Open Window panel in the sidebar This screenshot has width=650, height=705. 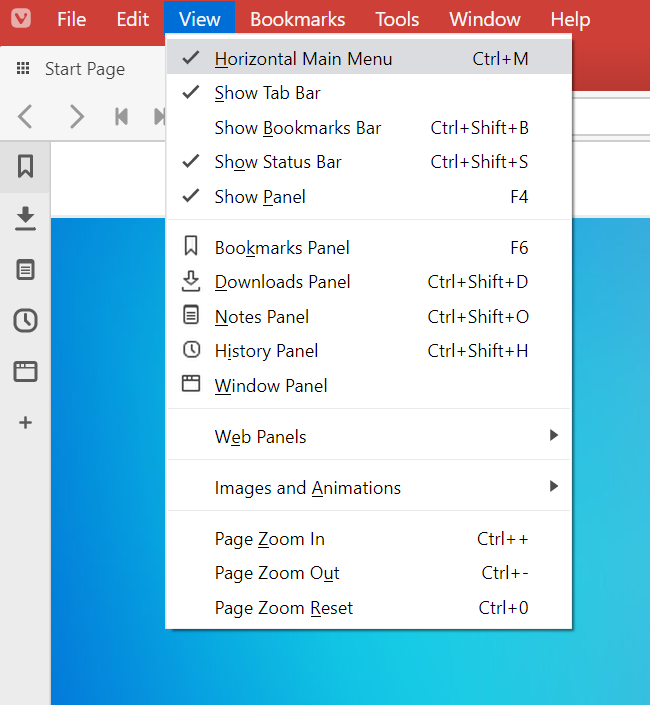coord(25,372)
